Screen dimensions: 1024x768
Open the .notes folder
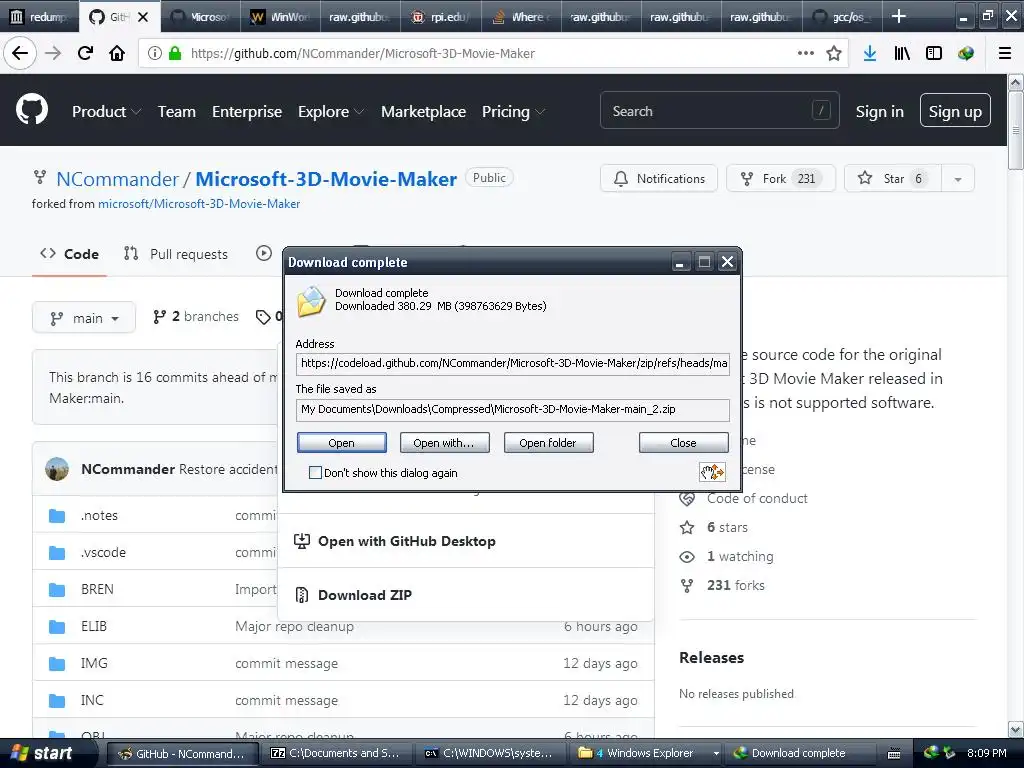pos(99,515)
